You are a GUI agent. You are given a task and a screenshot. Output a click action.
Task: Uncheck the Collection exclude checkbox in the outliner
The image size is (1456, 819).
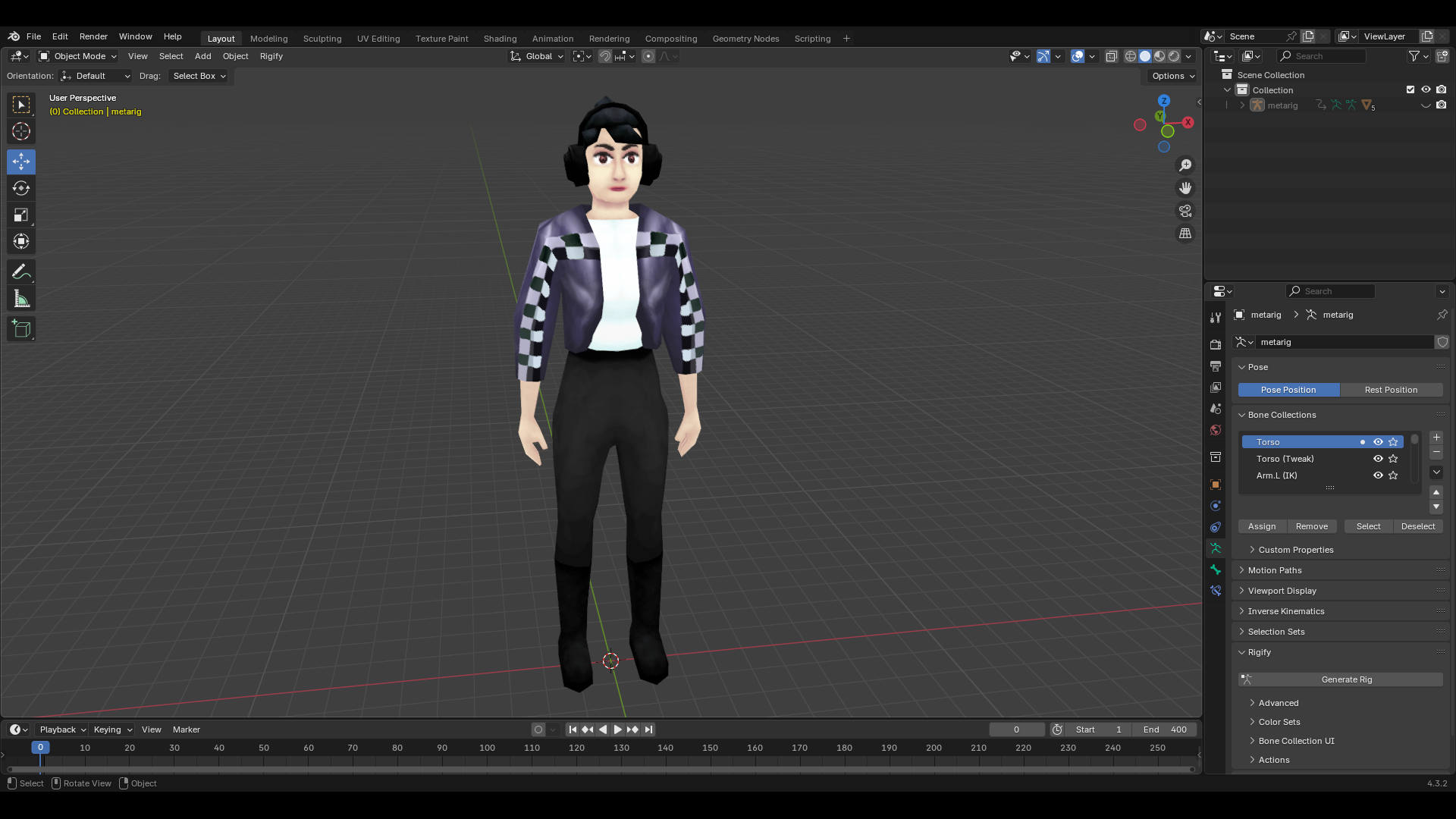[1410, 89]
